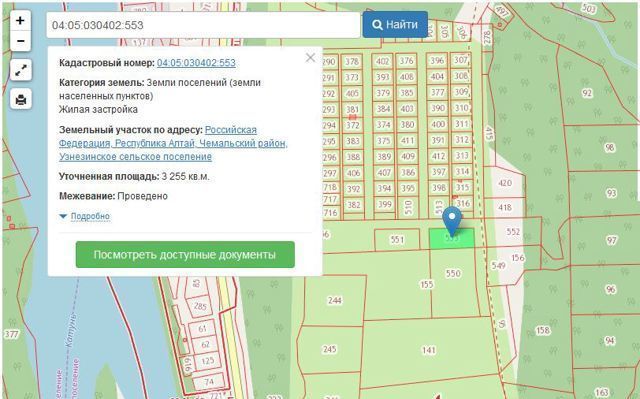Select parcel 244 on the map
This screenshot has height=399, width=640.
pyautogui.click(x=334, y=301)
